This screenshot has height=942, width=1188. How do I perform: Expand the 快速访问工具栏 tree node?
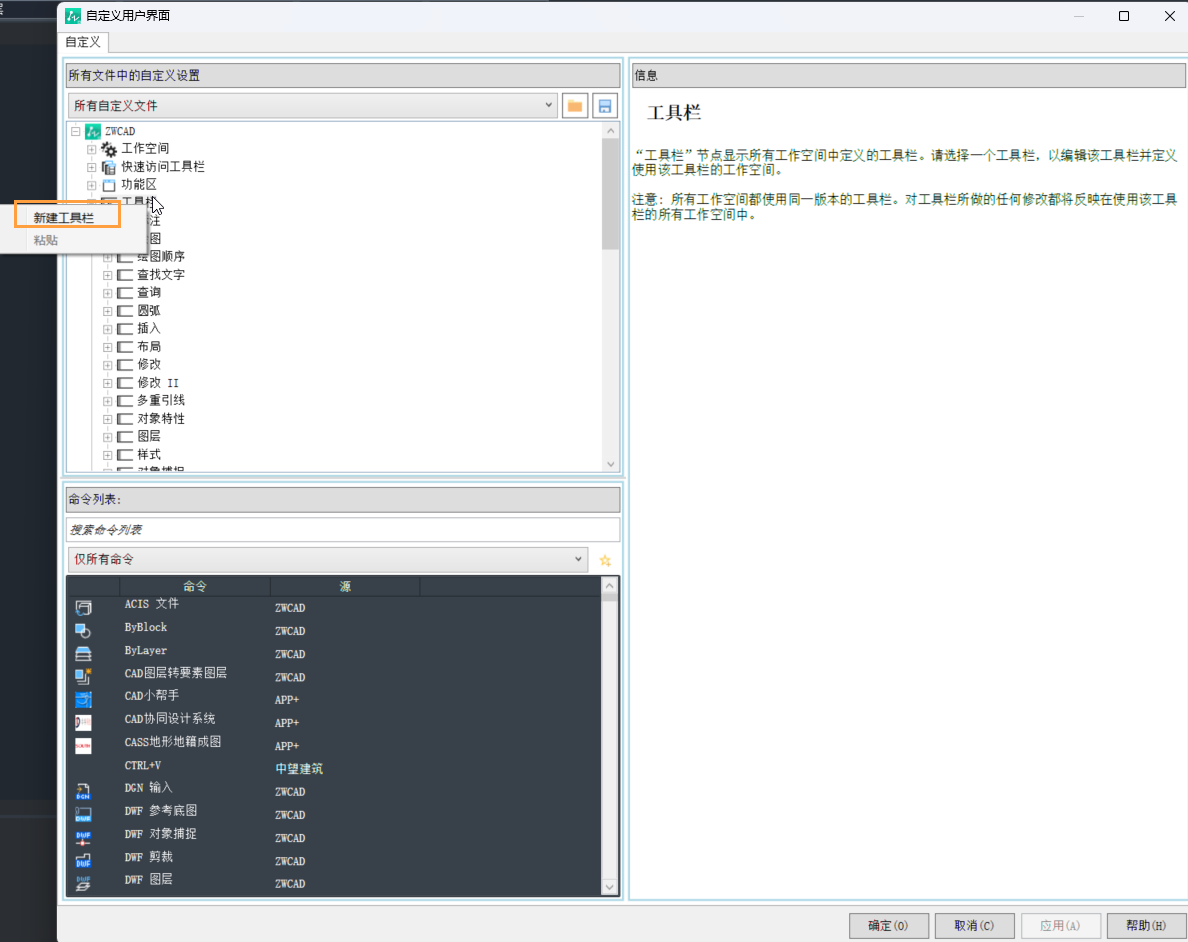click(92, 167)
